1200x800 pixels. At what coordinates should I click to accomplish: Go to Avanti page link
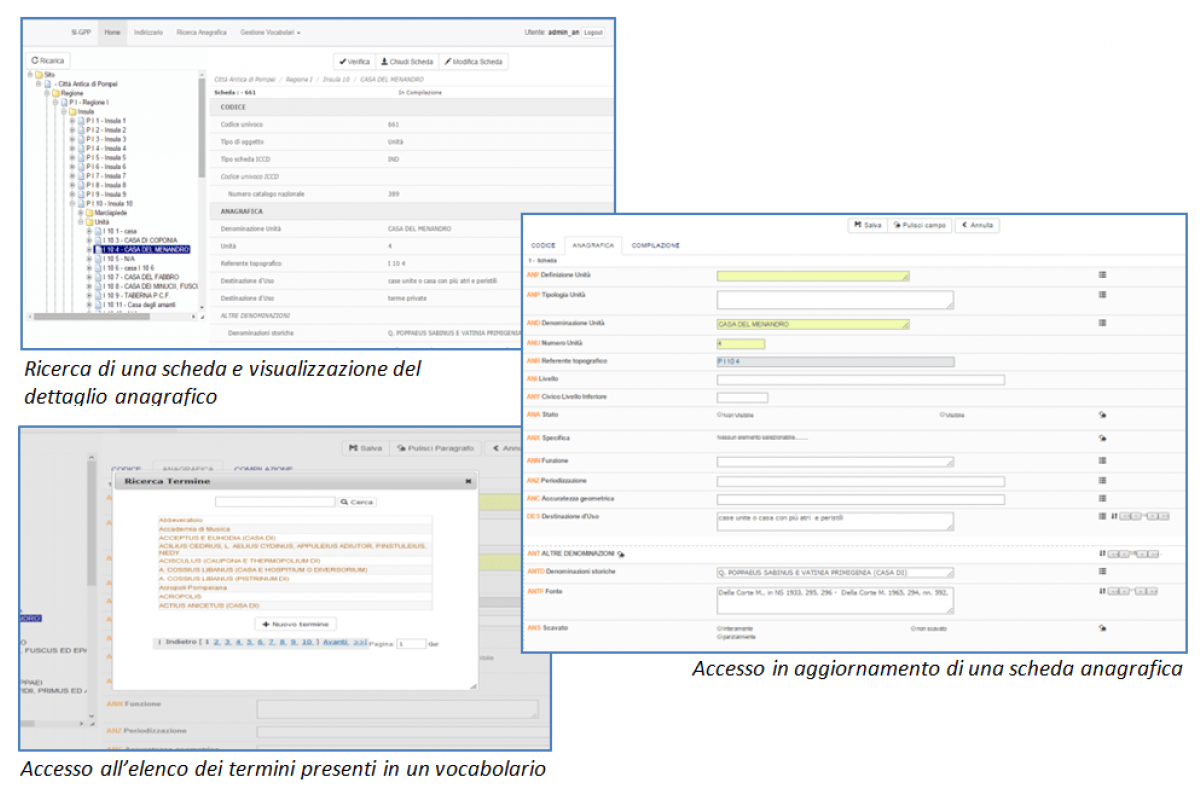click(x=336, y=642)
